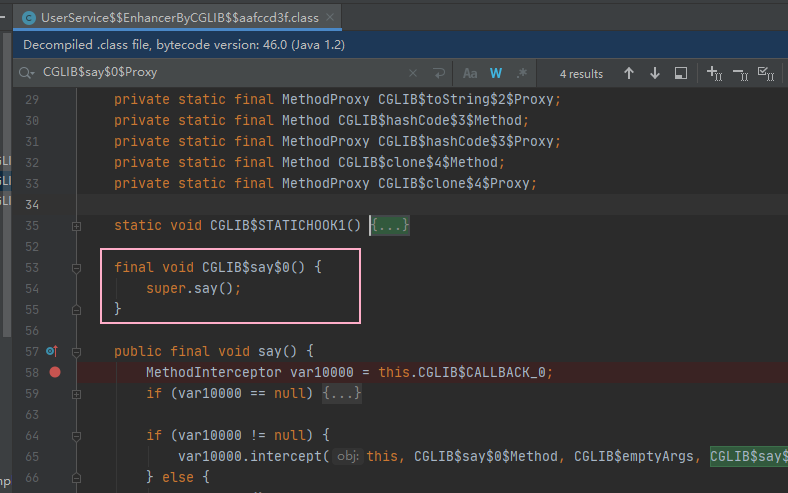Click CGLIB$hashCode$3$Proxy field on line 31
The height and width of the screenshot is (493, 788).
465,141
